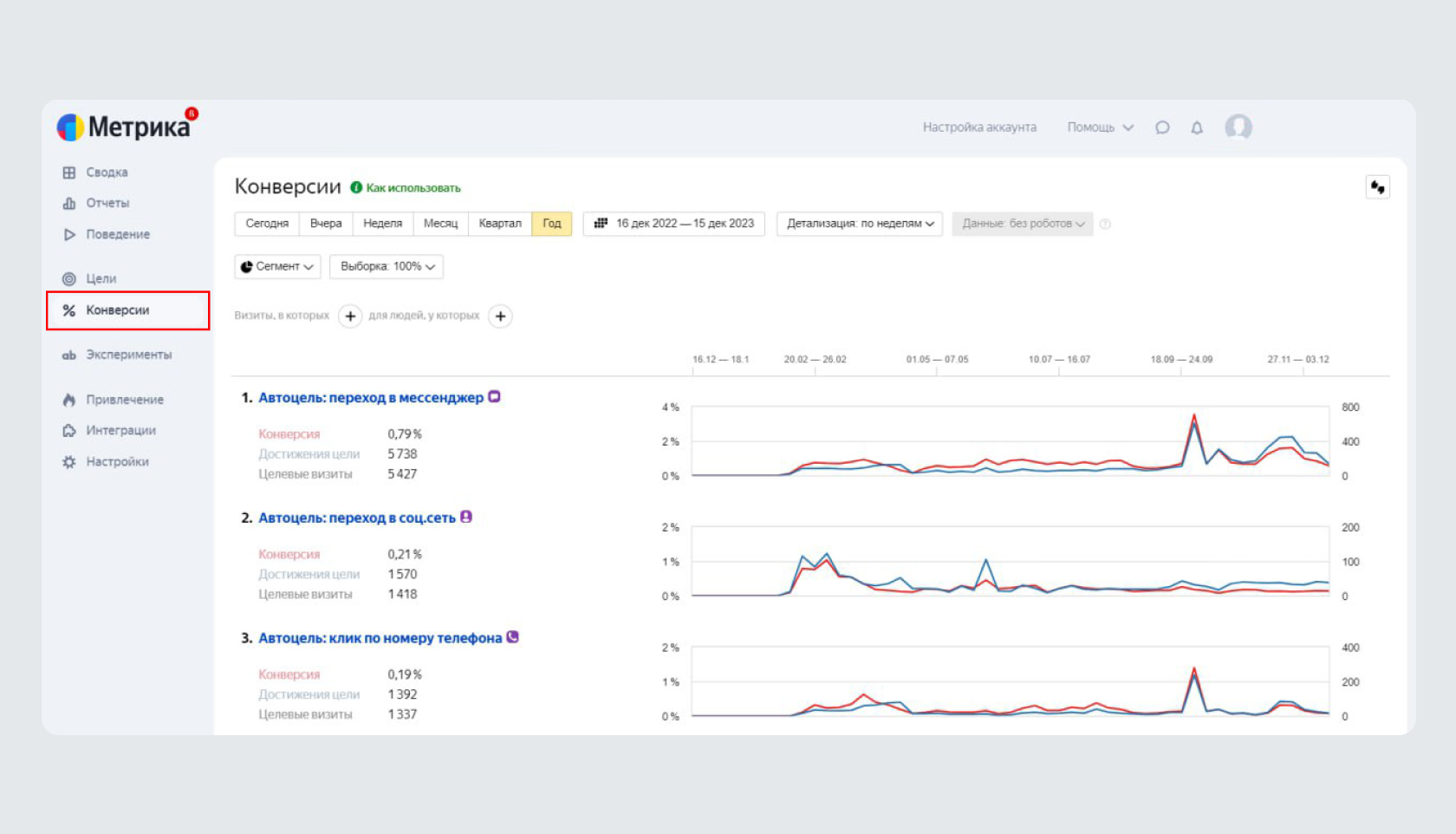Screen dimensions: 1456x834
Task: Click the Поведение play icon
Action: tap(69, 234)
